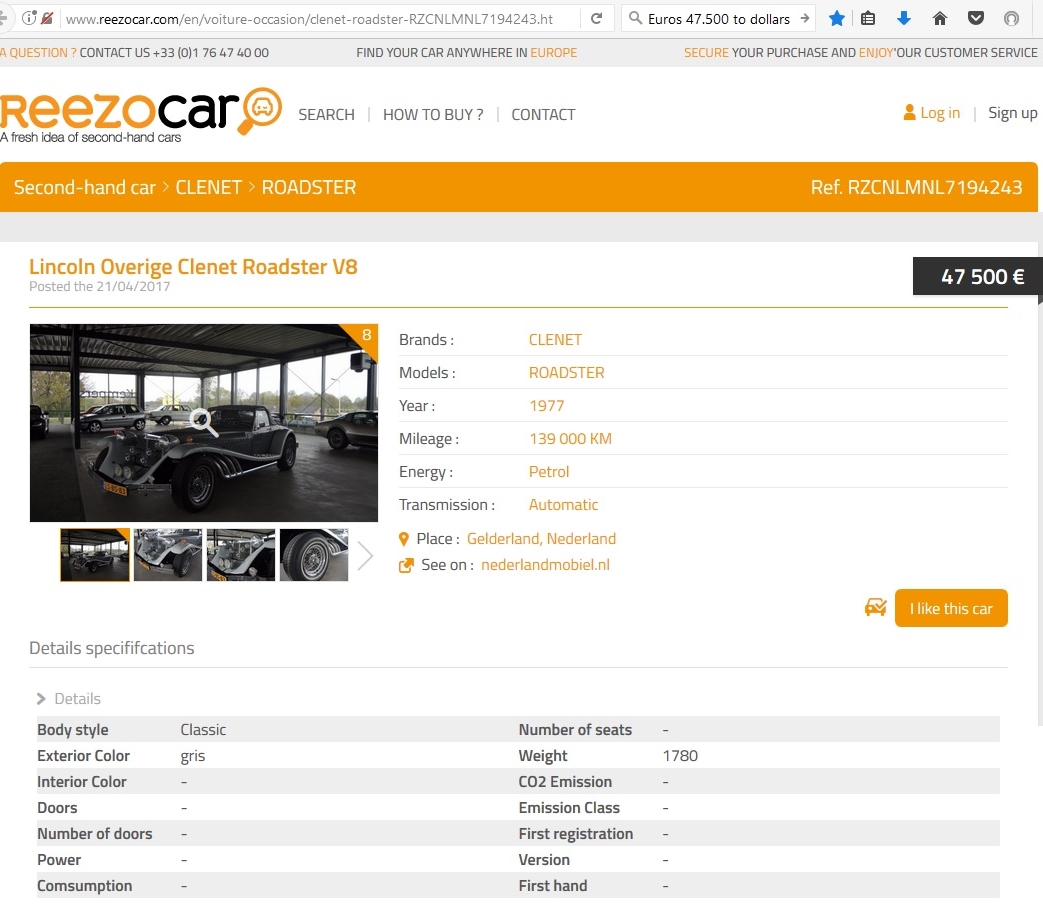The height and width of the screenshot is (904, 1043).
Task: Click the photo count badge showing 8
Action: point(367,335)
